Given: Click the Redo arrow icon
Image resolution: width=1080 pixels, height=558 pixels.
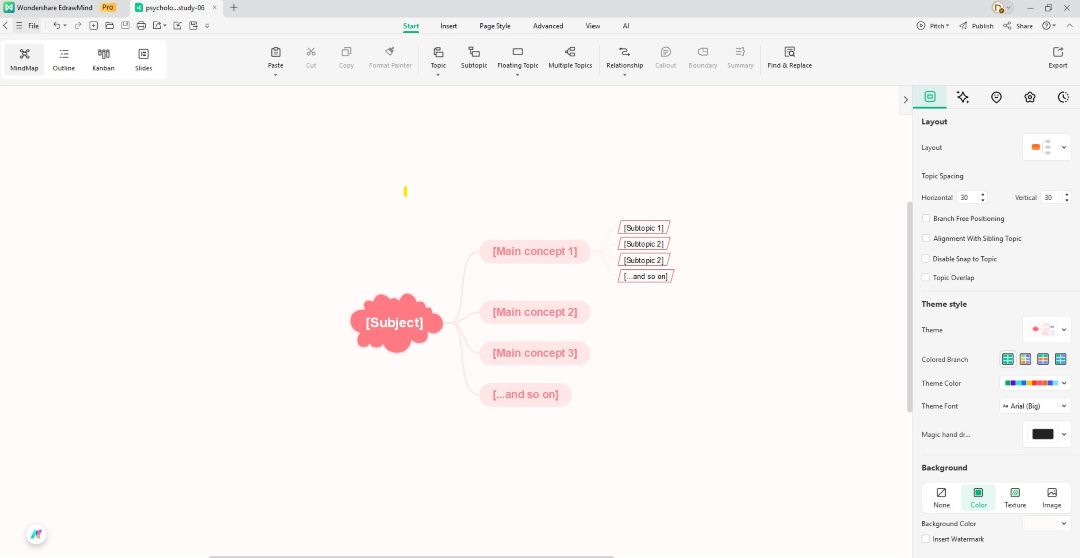Looking at the screenshot, I should click(x=78, y=25).
